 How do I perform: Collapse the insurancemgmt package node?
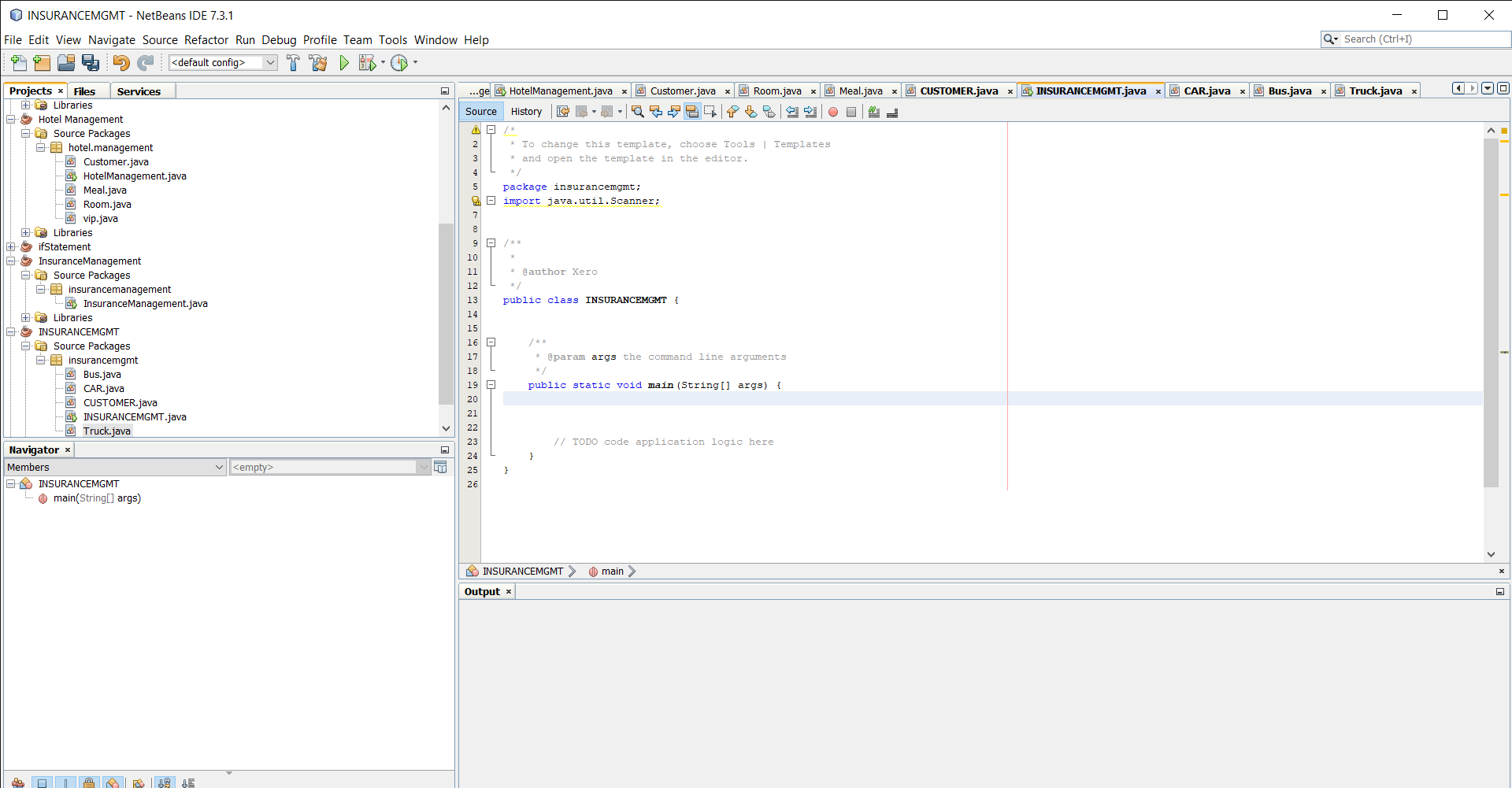pyautogui.click(x=41, y=360)
